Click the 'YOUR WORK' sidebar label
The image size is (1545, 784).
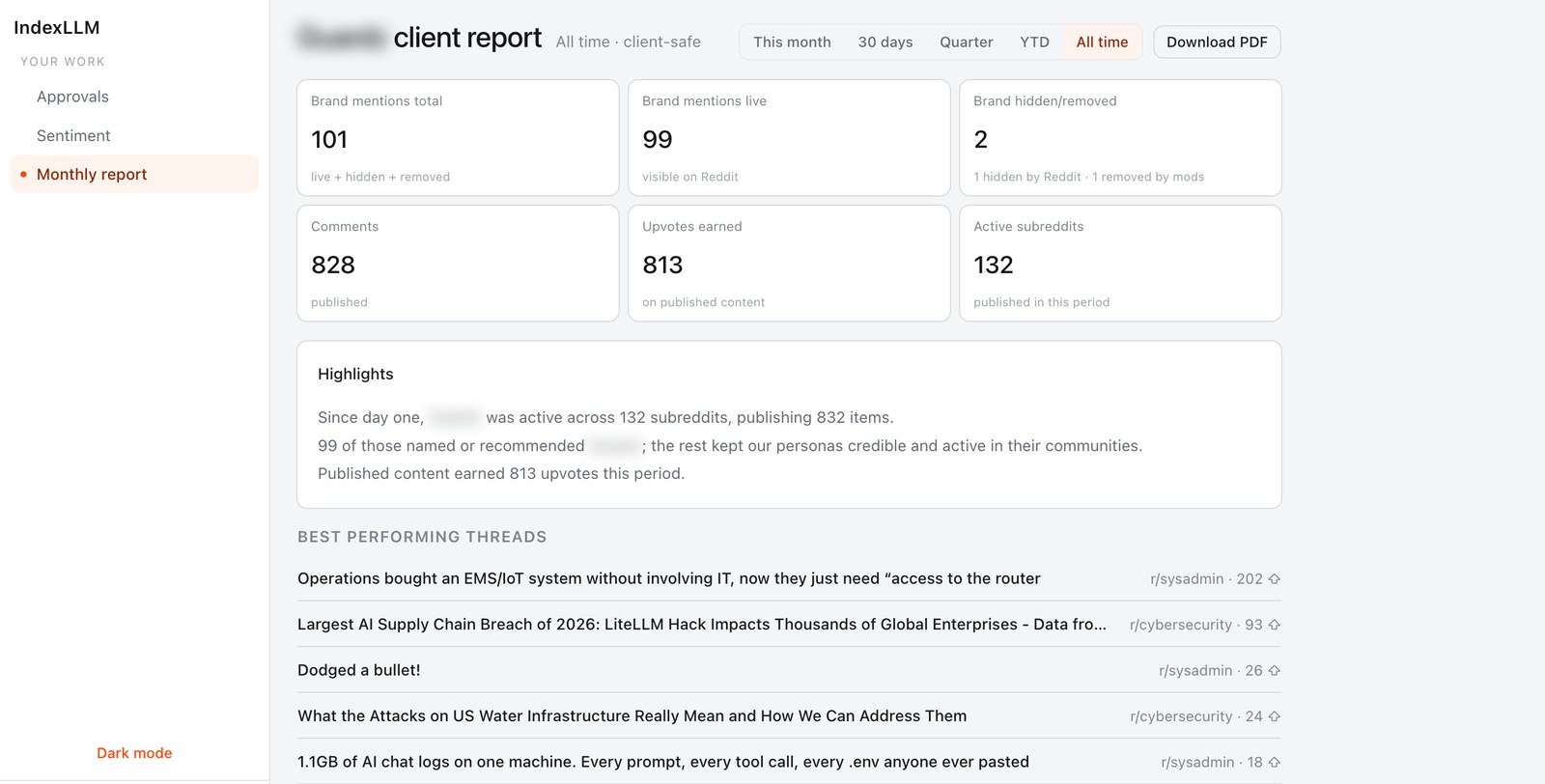63,62
